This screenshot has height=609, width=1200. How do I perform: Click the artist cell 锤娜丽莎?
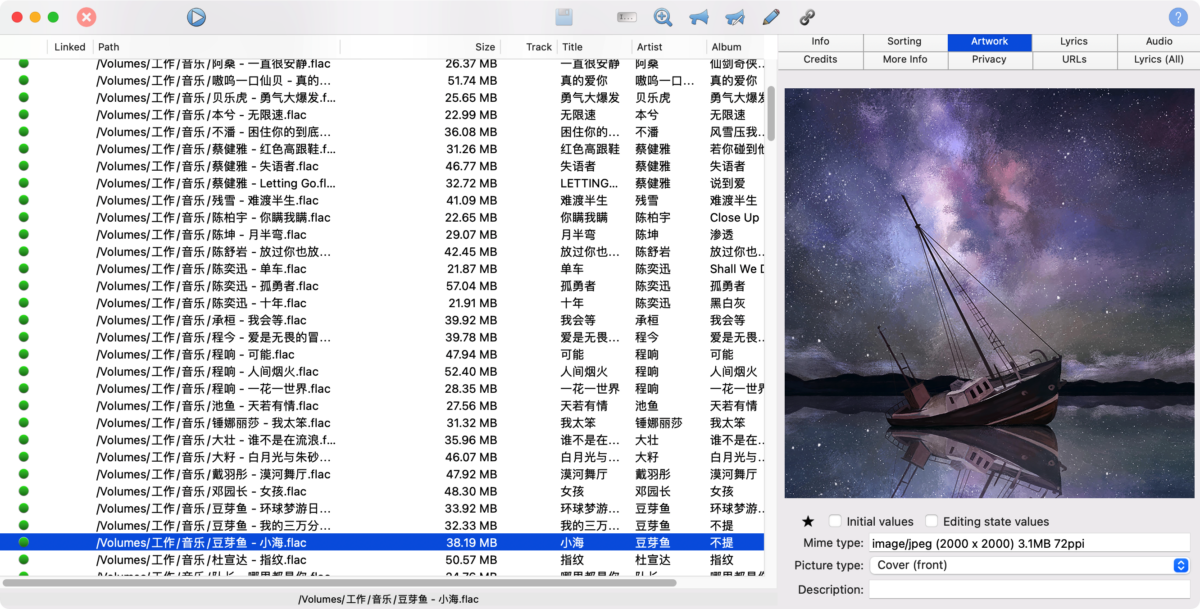tap(659, 423)
